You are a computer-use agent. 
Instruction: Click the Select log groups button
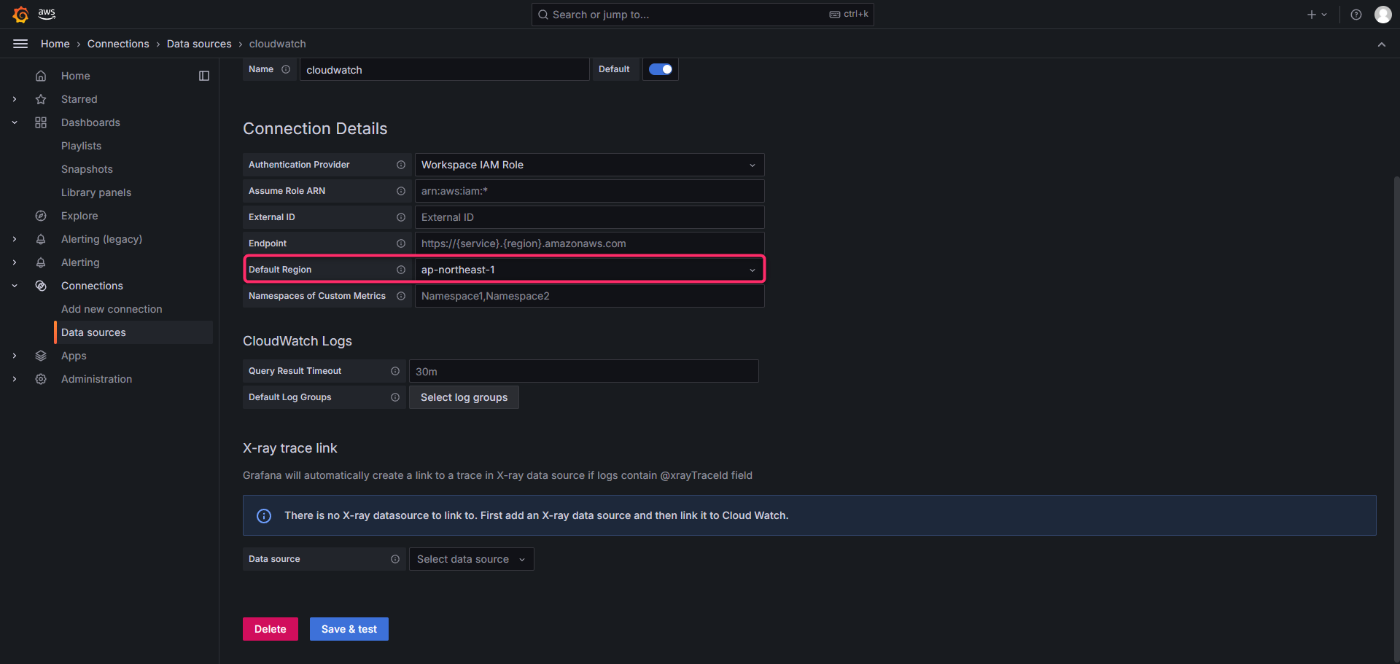(464, 397)
